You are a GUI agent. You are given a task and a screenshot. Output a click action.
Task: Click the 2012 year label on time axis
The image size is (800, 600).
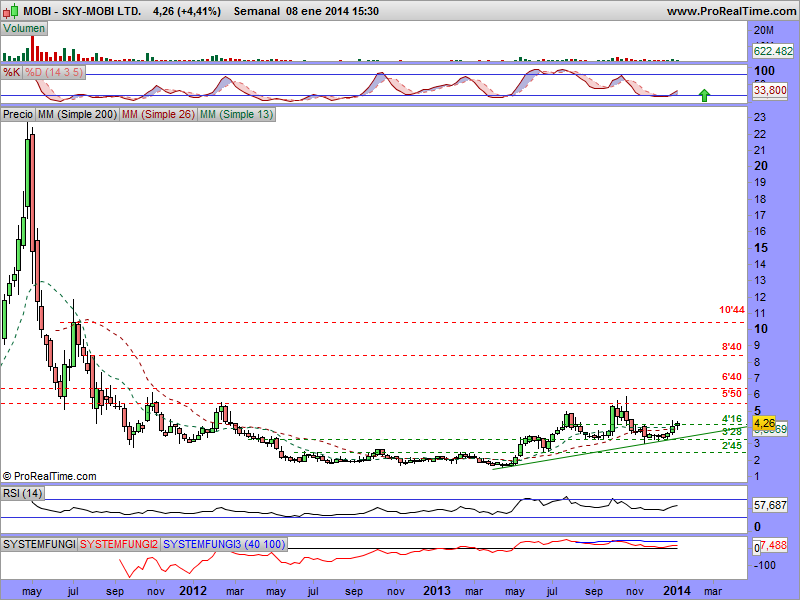193,591
